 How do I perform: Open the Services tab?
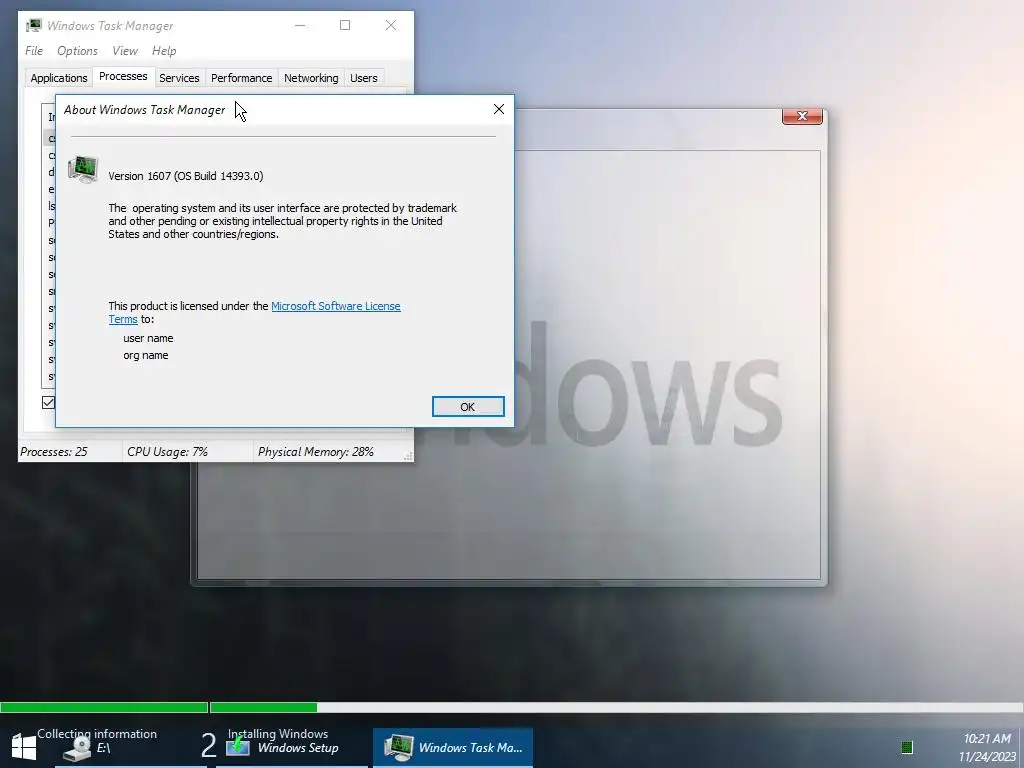[179, 78]
